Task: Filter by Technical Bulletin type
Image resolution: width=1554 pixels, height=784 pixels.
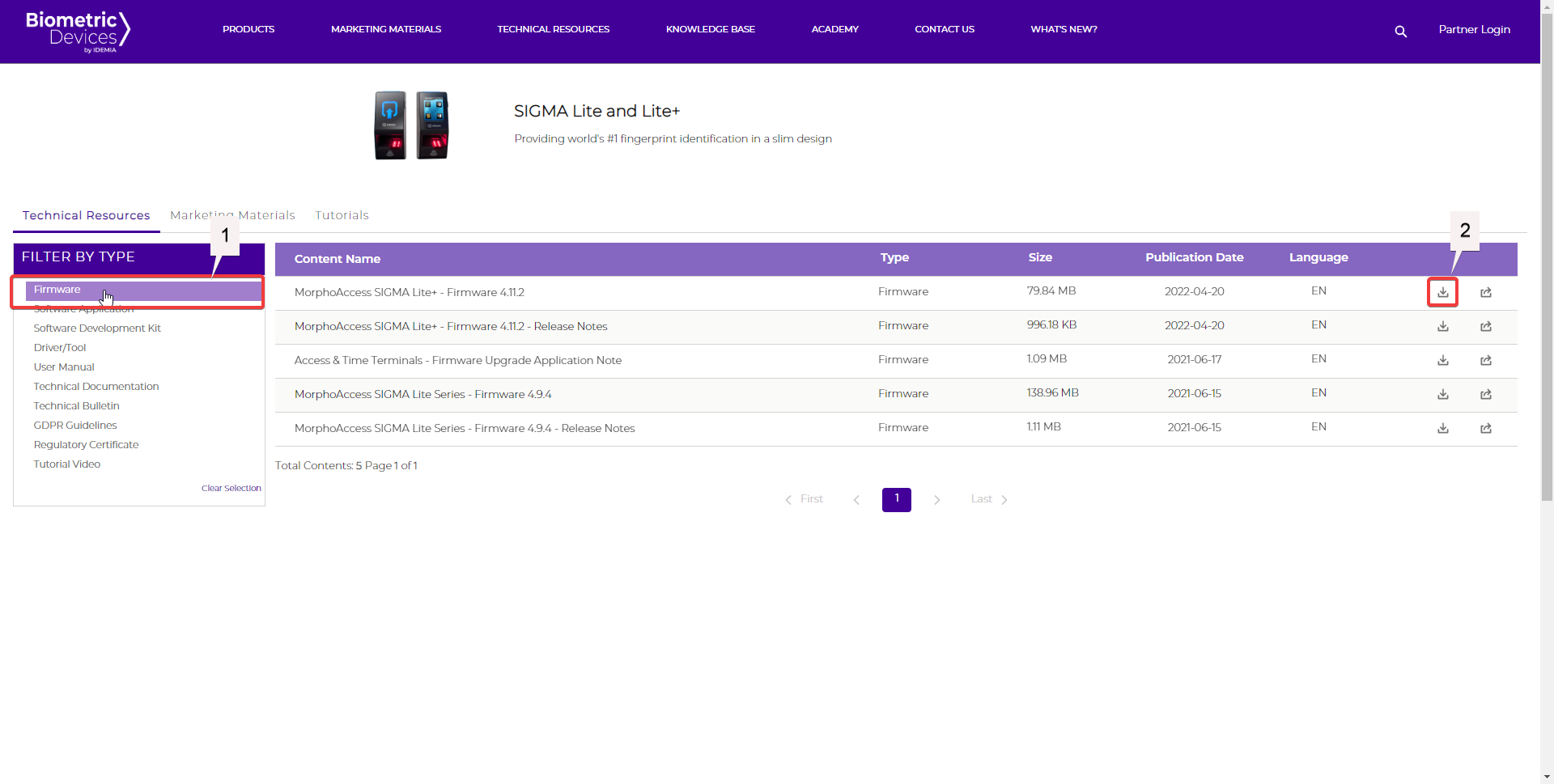Action: click(76, 406)
